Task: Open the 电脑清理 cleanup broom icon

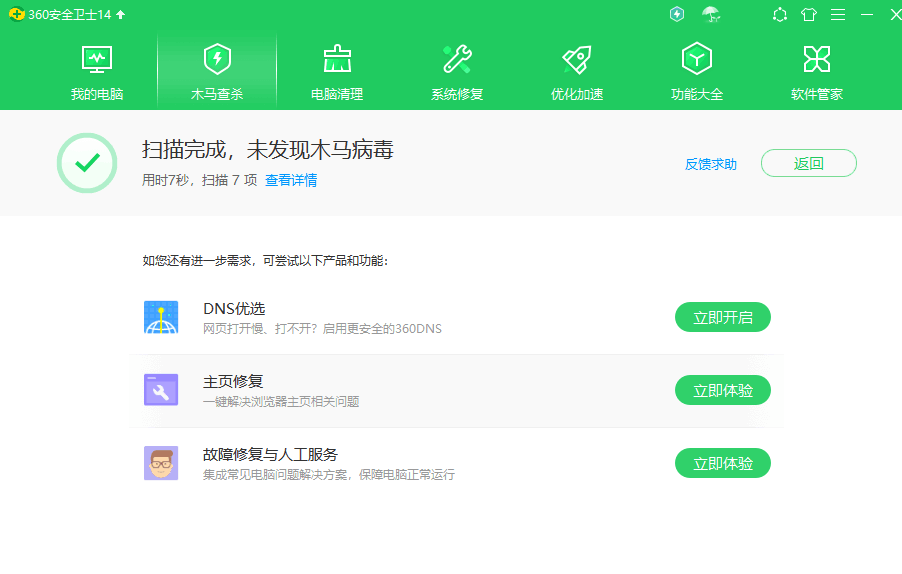Action: tap(337, 60)
